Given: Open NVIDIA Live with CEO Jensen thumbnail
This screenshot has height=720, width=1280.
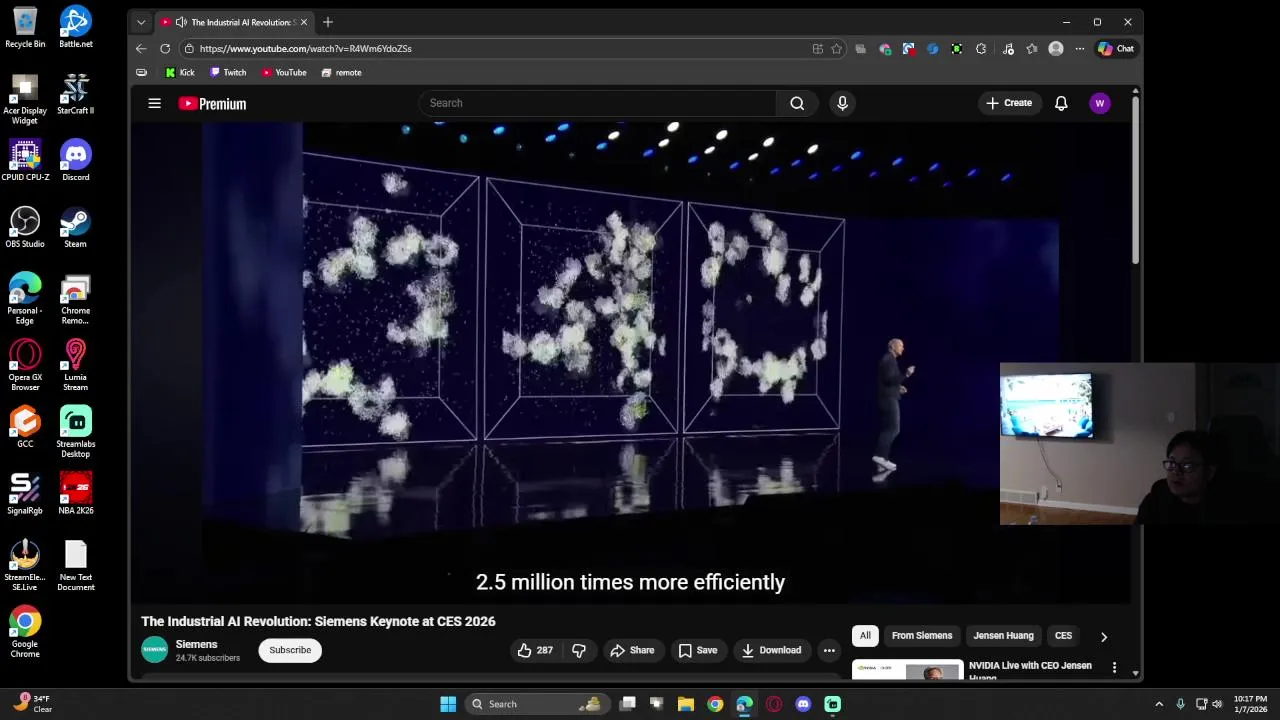Looking at the screenshot, I should [907, 670].
